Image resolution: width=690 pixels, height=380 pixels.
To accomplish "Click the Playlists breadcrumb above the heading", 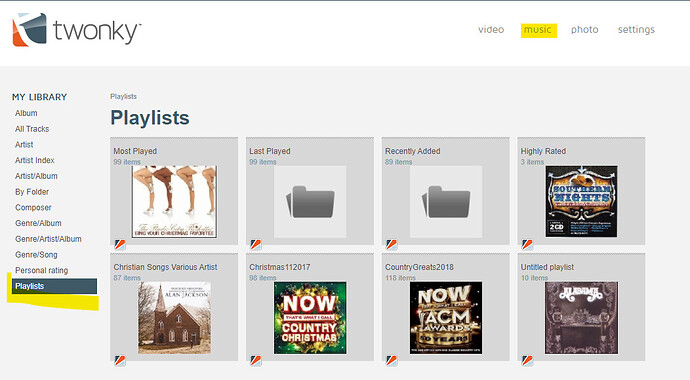I will (x=124, y=96).
